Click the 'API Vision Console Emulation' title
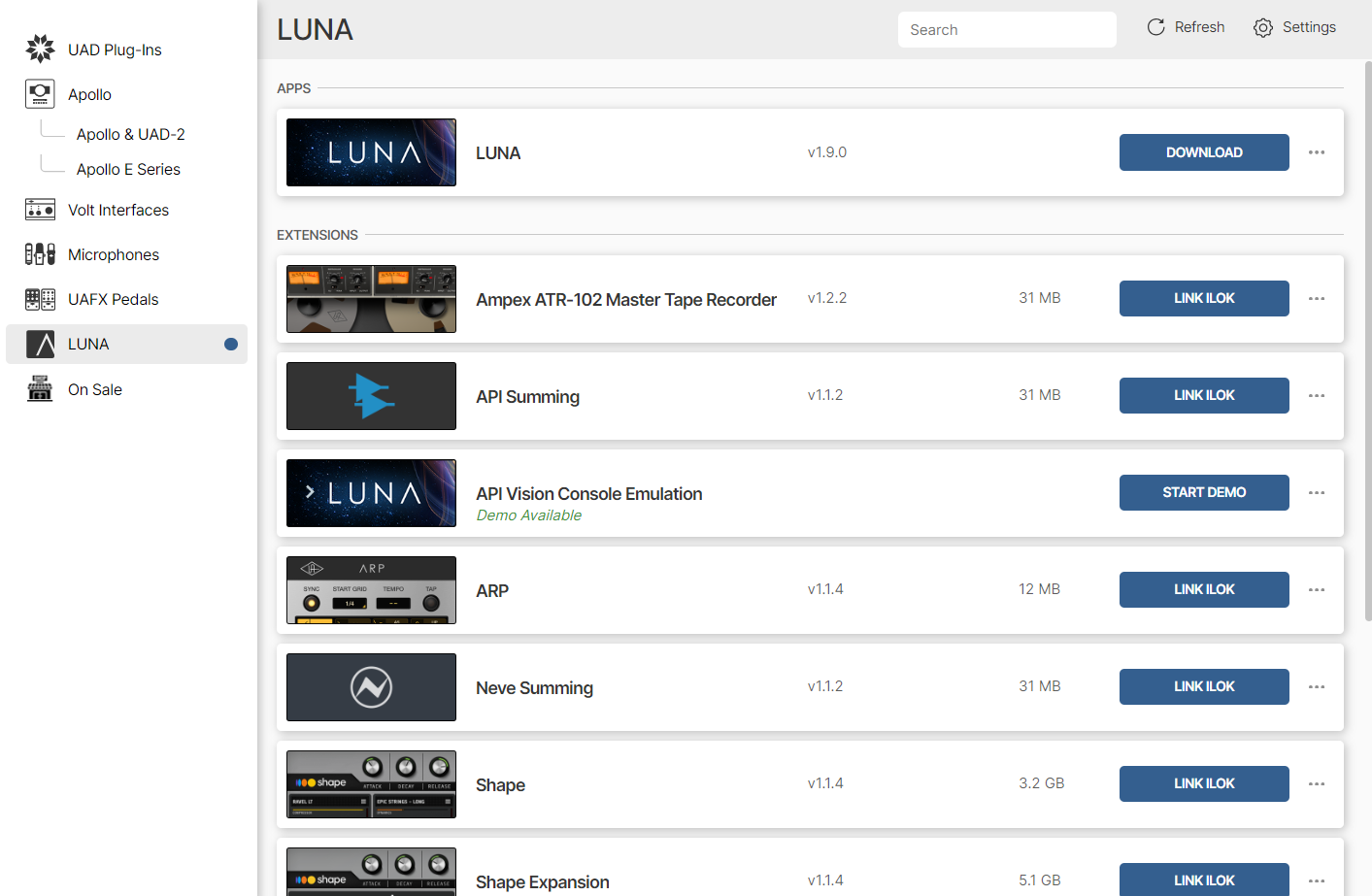This screenshot has height=896, width=1372. 589,494
